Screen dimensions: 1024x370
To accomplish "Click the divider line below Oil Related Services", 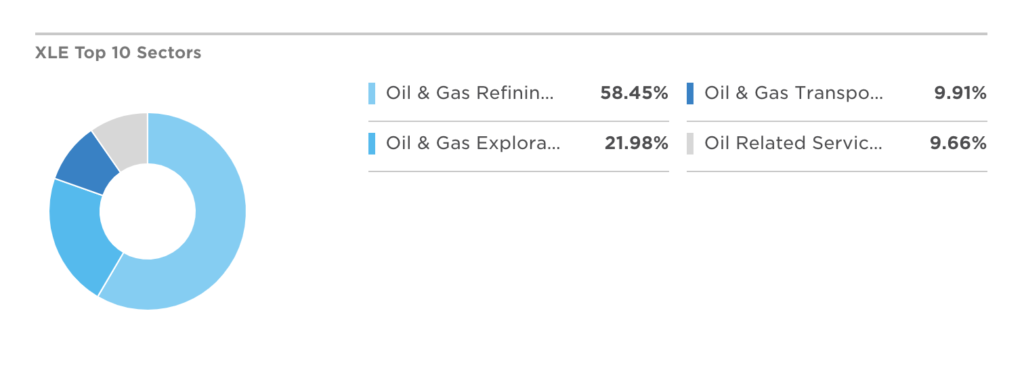I will tap(837, 172).
